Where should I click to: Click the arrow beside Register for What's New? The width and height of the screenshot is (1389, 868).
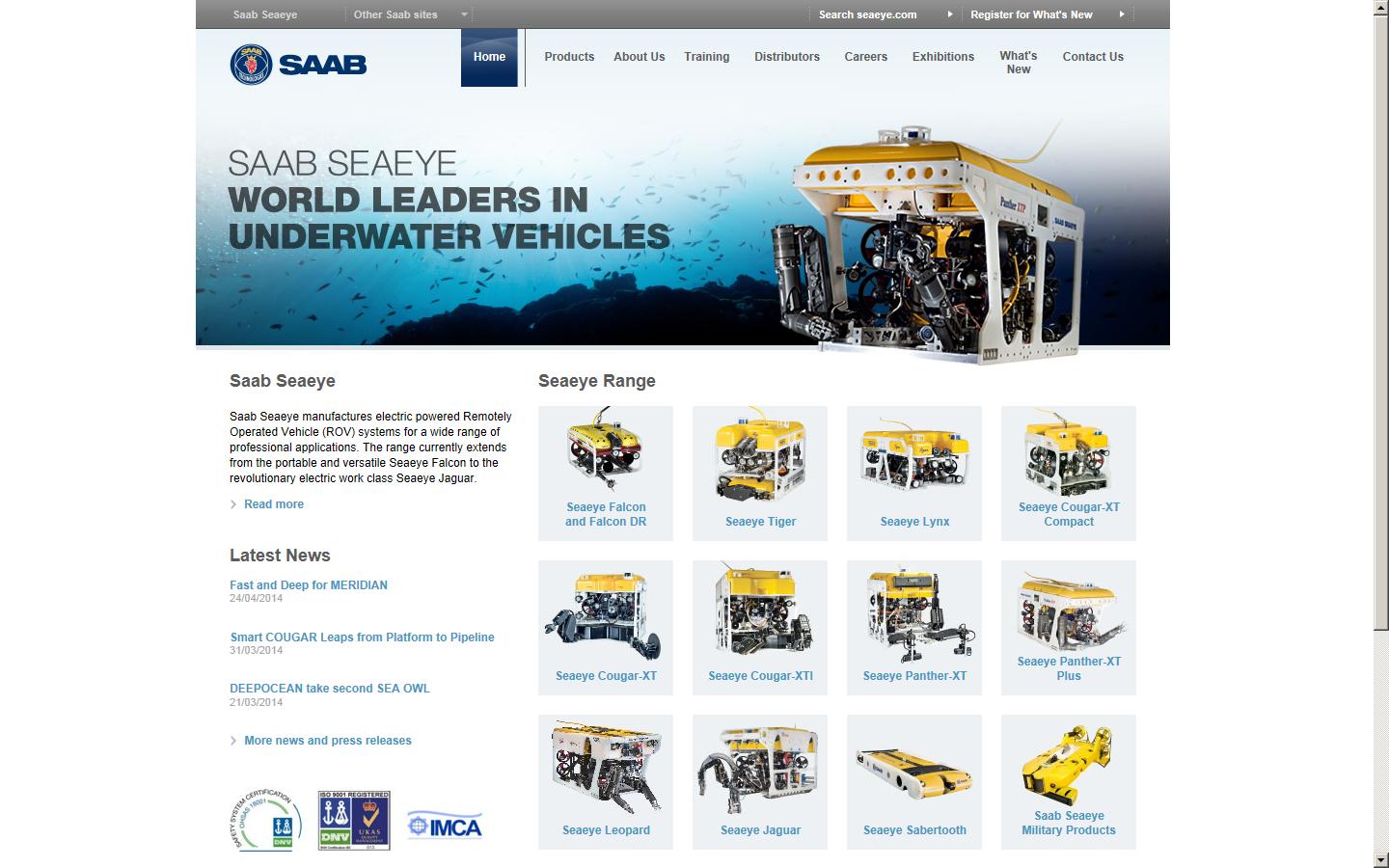(x=1120, y=14)
